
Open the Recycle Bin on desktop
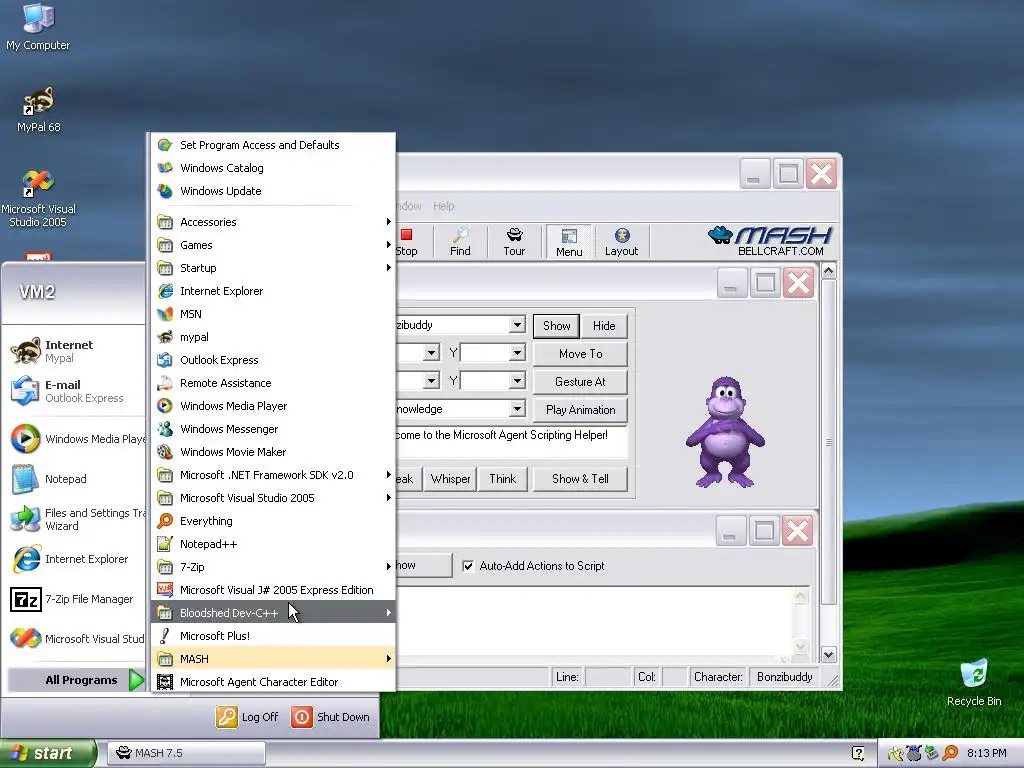tap(974, 683)
